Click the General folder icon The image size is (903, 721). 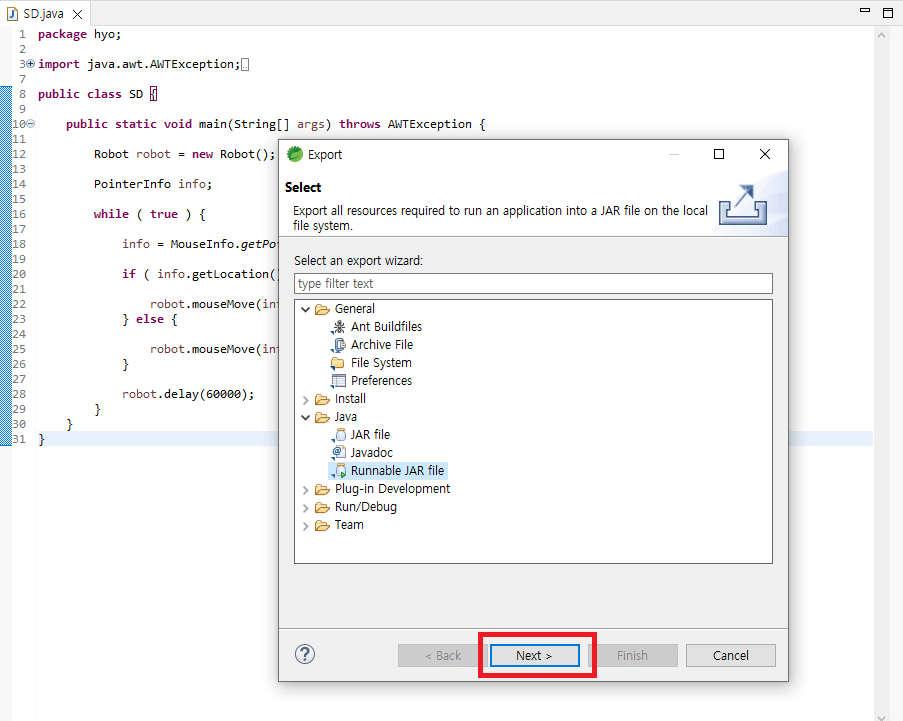(322, 309)
